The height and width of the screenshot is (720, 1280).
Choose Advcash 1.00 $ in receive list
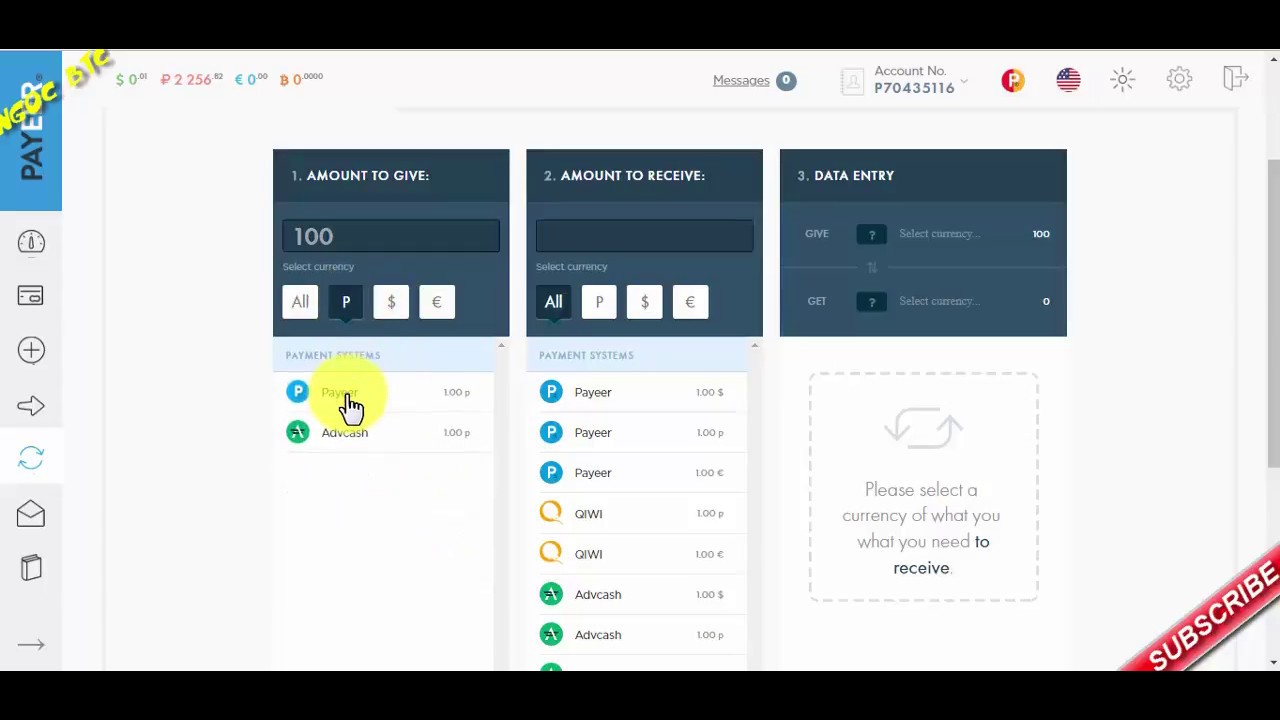[637, 594]
